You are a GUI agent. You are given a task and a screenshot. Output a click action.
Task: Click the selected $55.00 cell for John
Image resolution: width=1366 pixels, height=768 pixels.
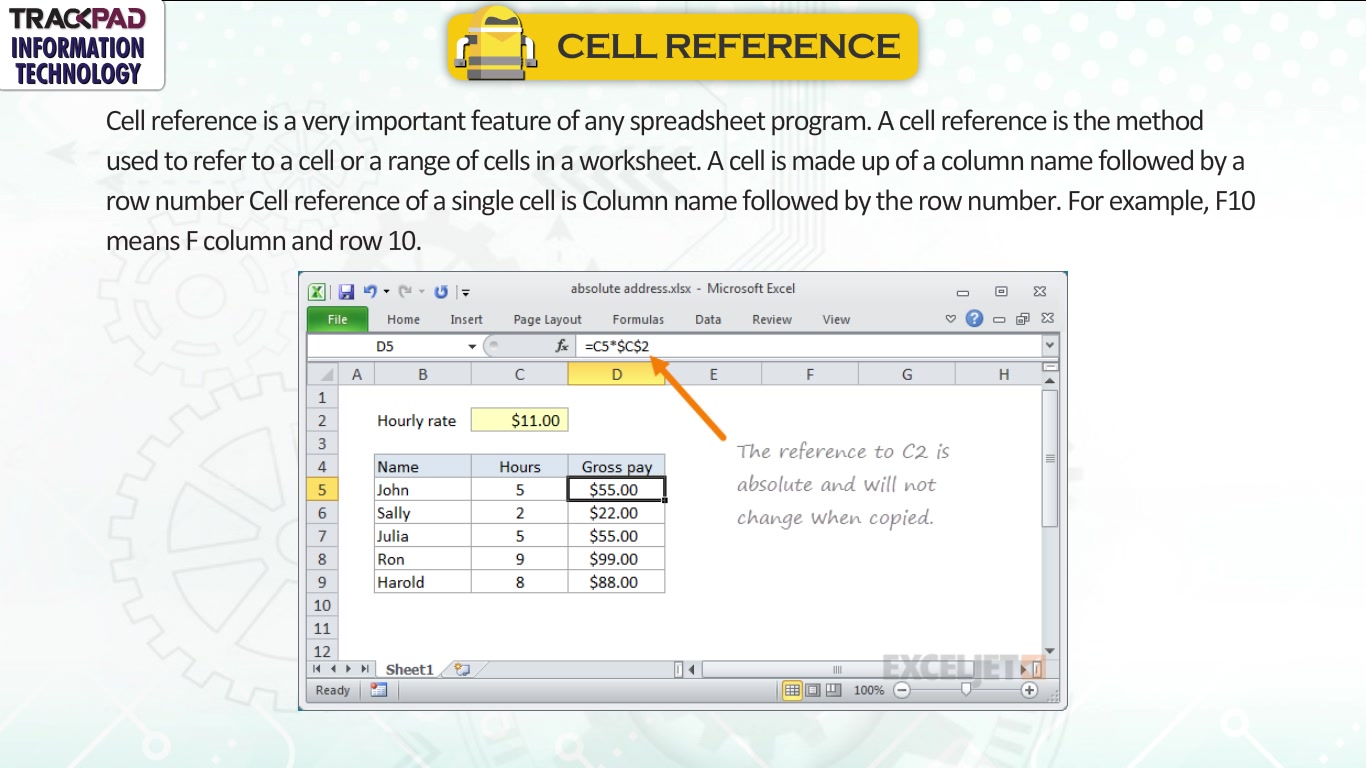point(616,490)
